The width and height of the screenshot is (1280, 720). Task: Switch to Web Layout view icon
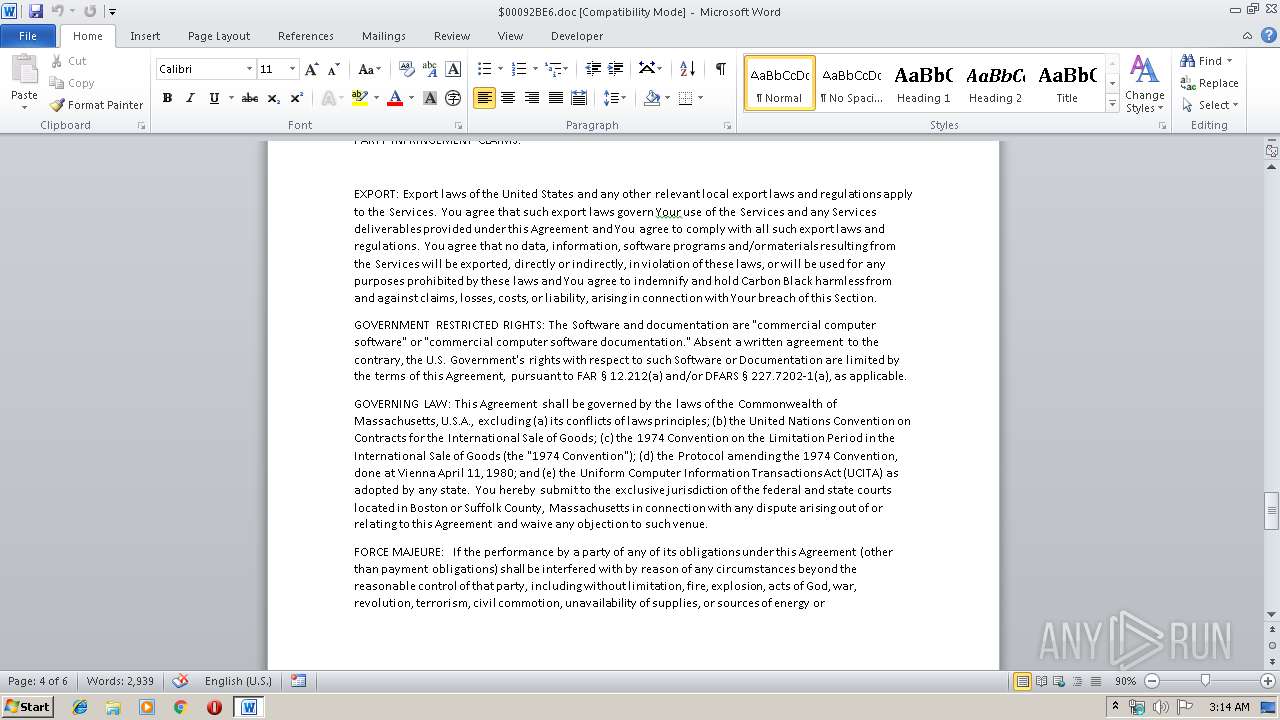point(1059,681)
